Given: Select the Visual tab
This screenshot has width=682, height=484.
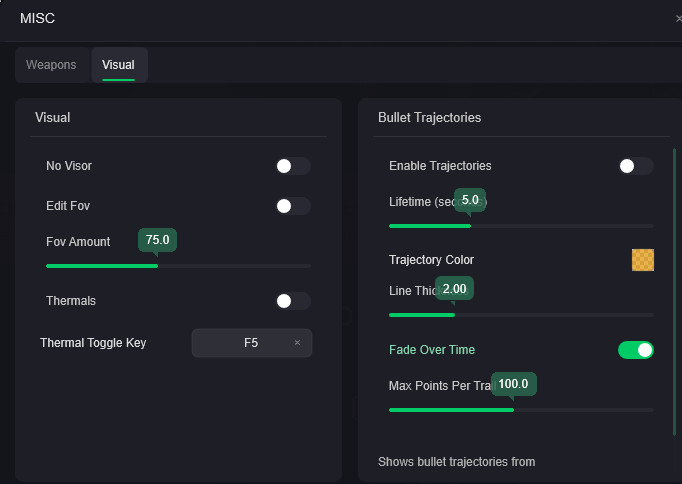Looking at the screenshot, I should click(x=118, y=65).
